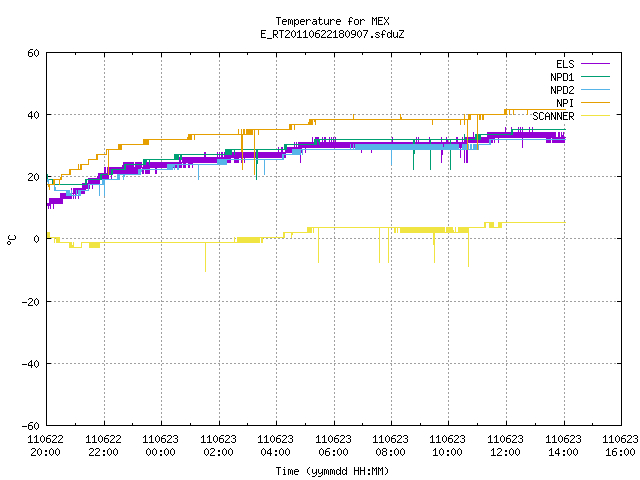Click the x-axis tick label 110622 20:00
The image size is (640, 480).
click(x=45, y=446)
